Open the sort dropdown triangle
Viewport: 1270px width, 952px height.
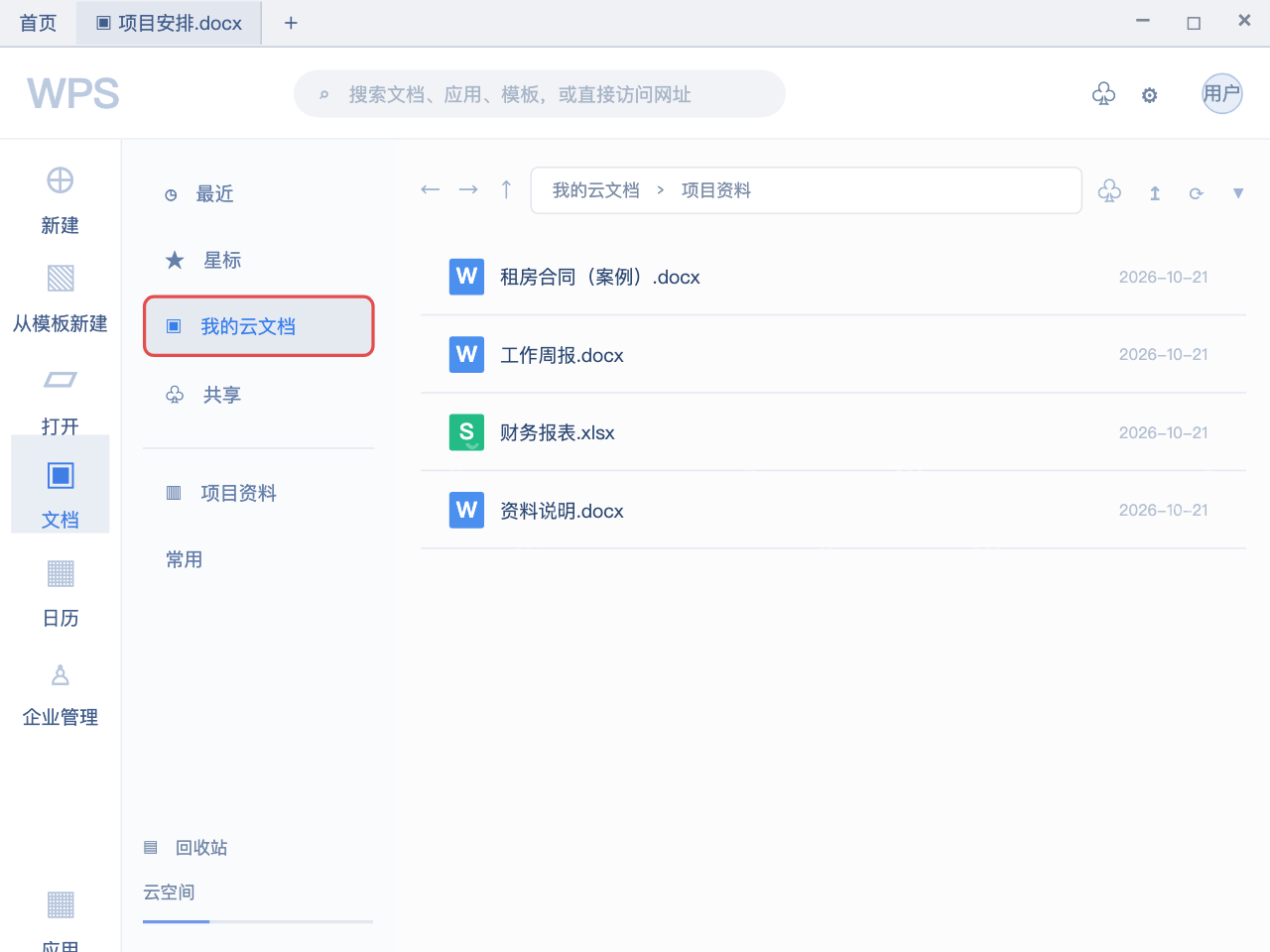click(x=1238, y=193)
